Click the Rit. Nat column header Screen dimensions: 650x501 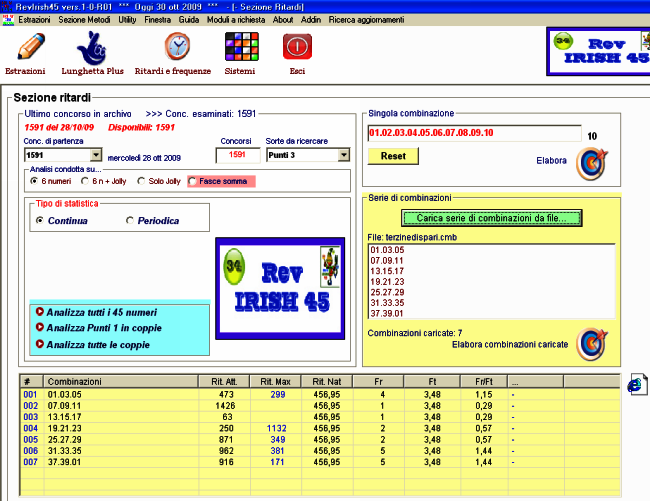point(327,382)
